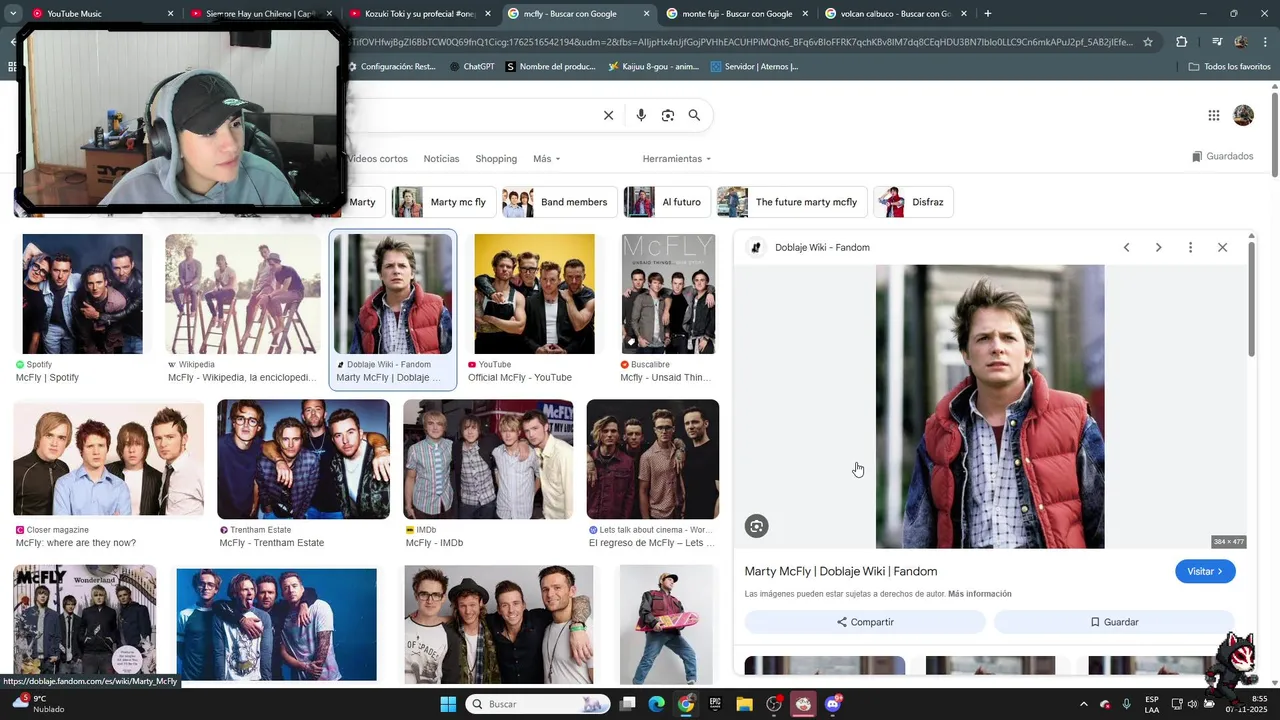Close the image preview panel
Screen dimensions: 1280x720
[x=1222, y=247]
